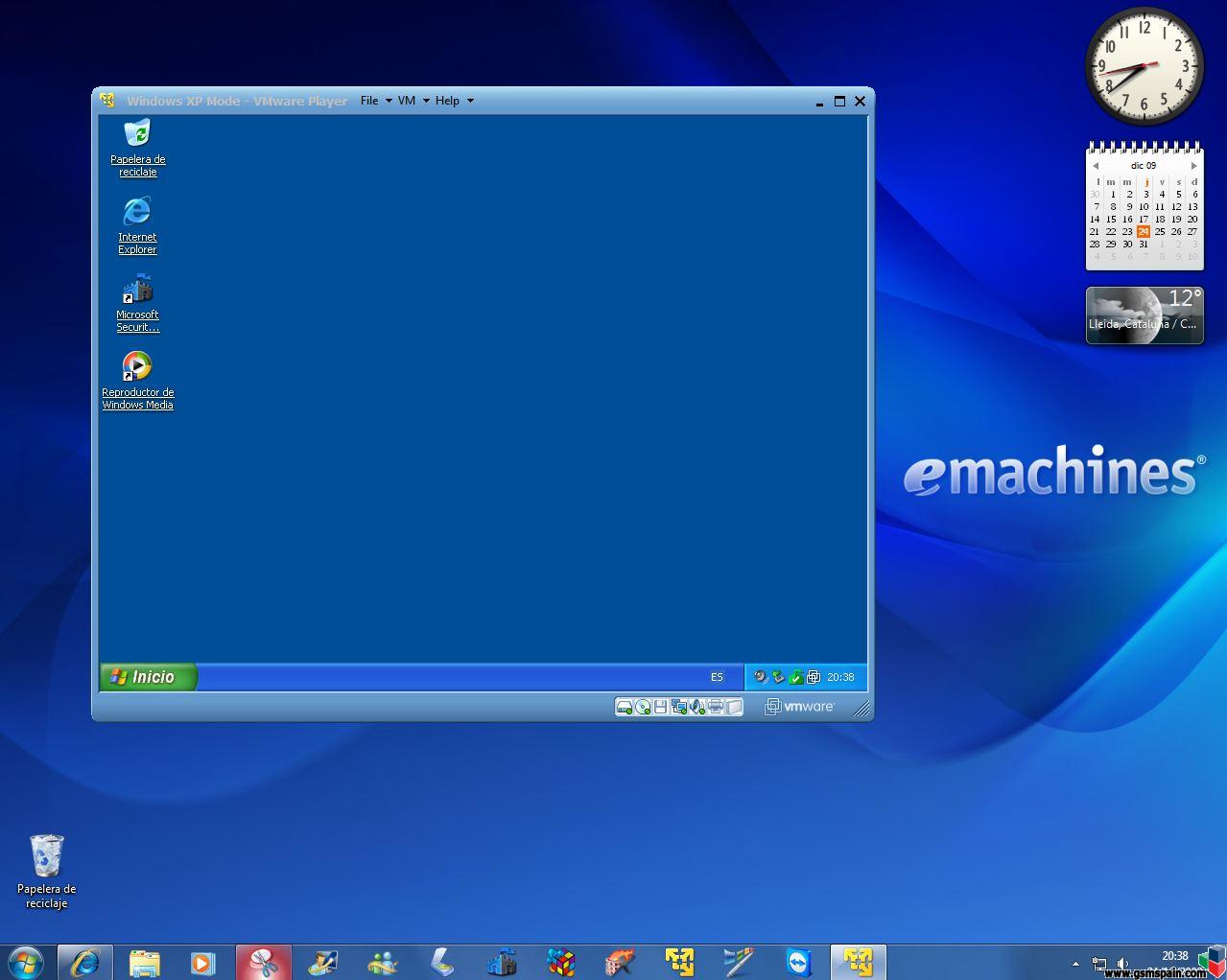Click the hard disk device icon in VMware status bar
Image resolution: width=1227 pixels, height=980 pixels.
pyautogui.click(x=624, y=707)
